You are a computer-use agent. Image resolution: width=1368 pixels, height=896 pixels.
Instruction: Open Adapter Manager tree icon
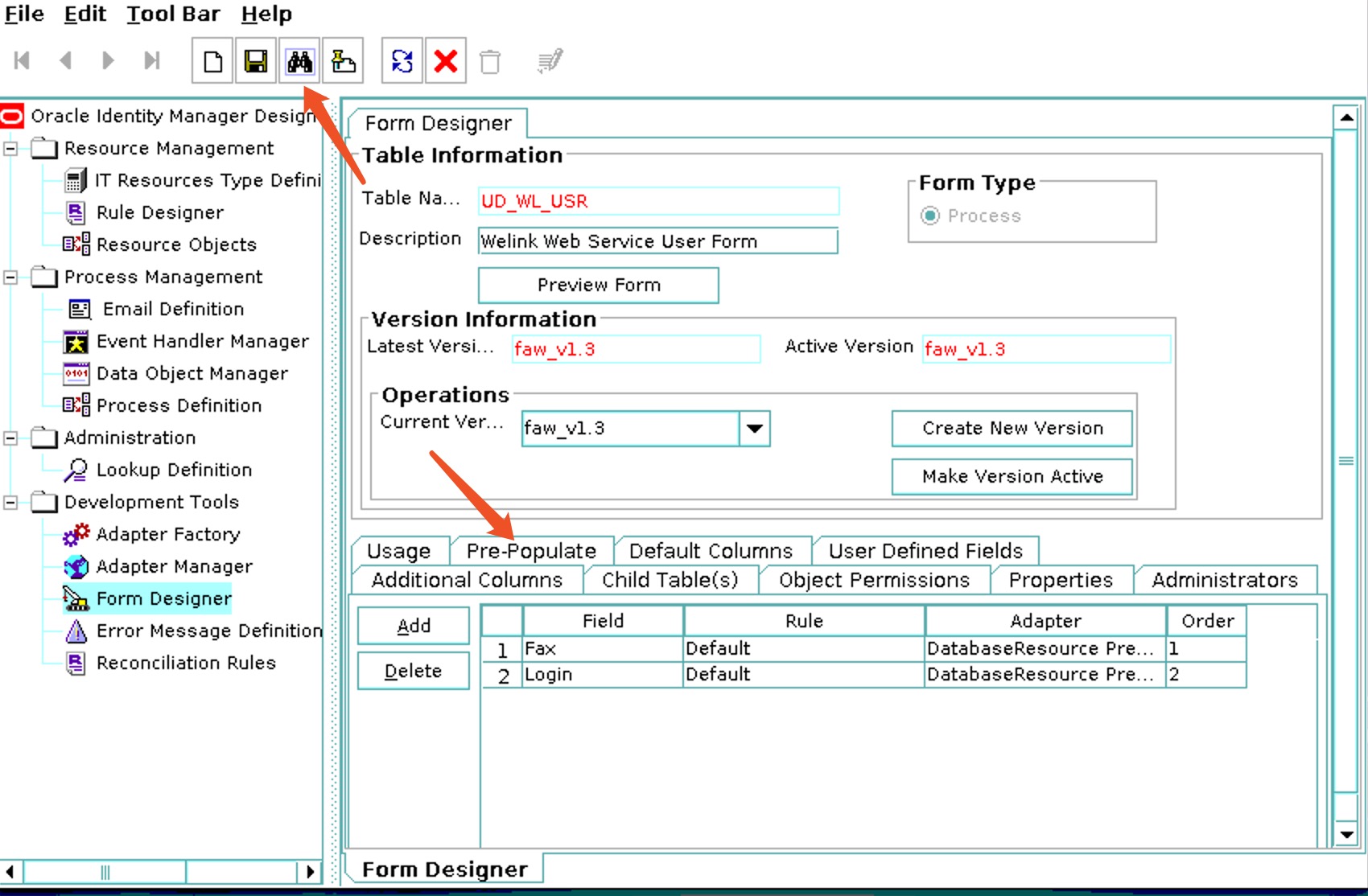click(76, 567)
